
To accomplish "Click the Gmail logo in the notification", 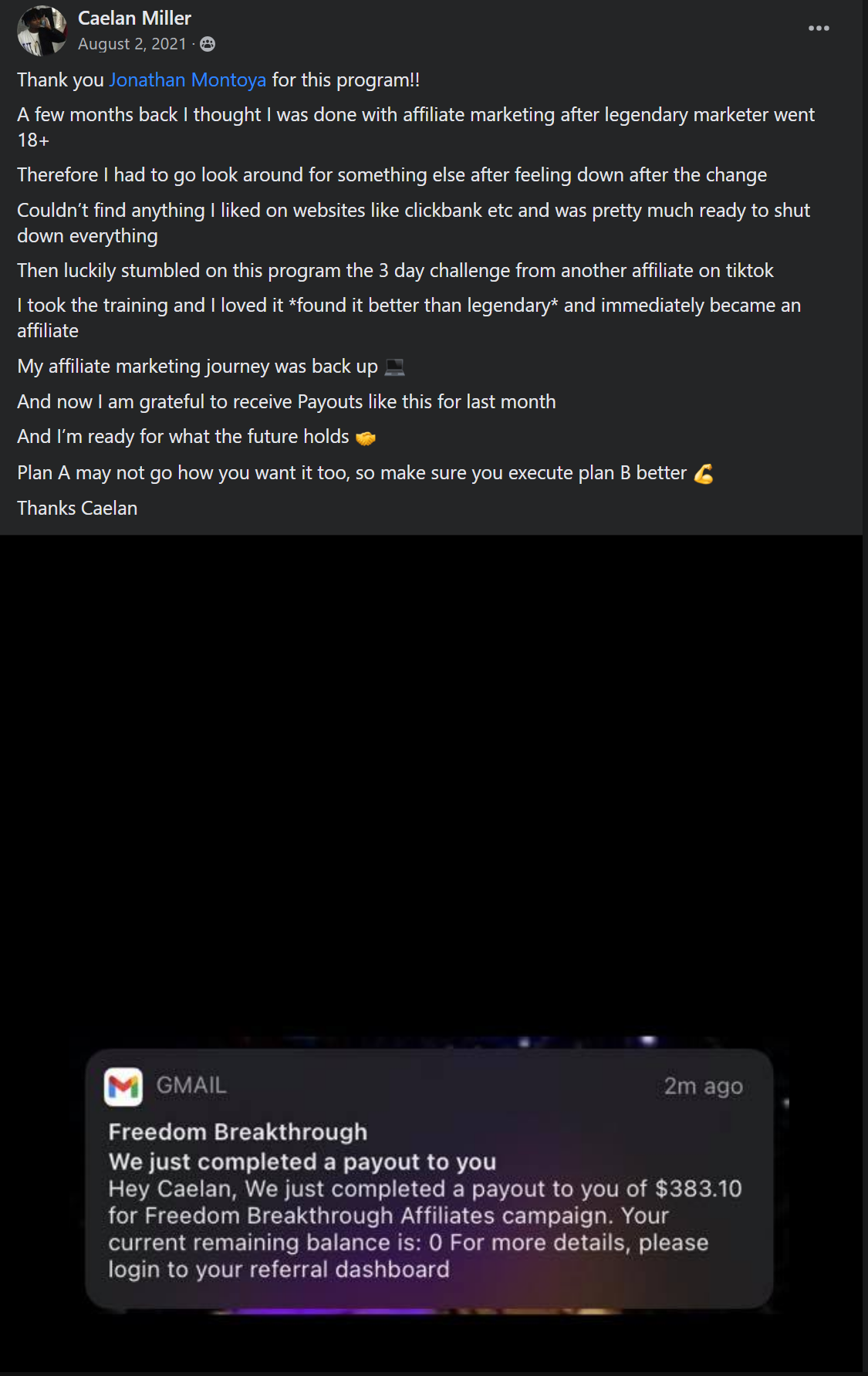I will pyautogui.click(x=123, y=1087).
